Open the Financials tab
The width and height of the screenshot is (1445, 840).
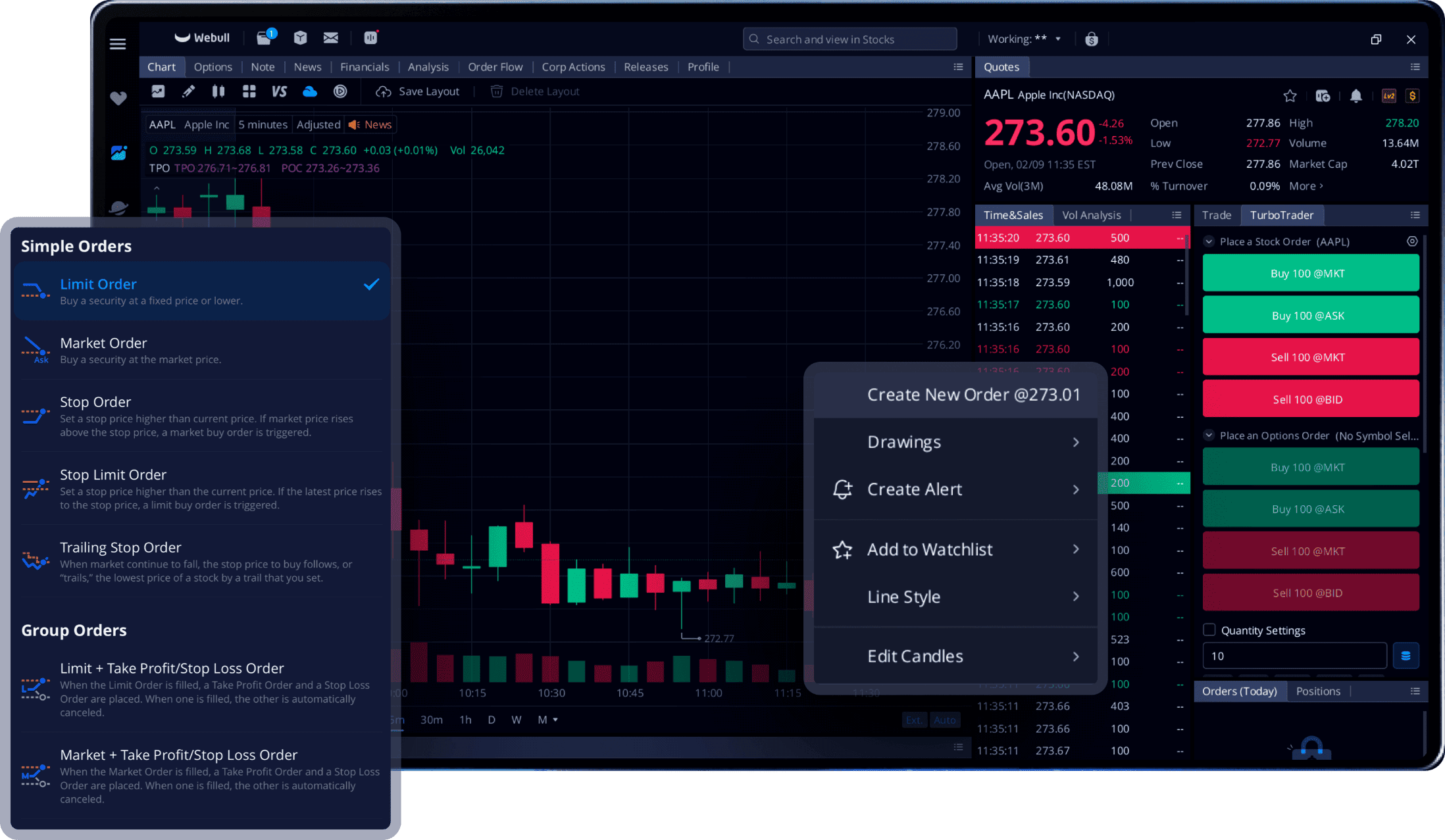(365, 67)
